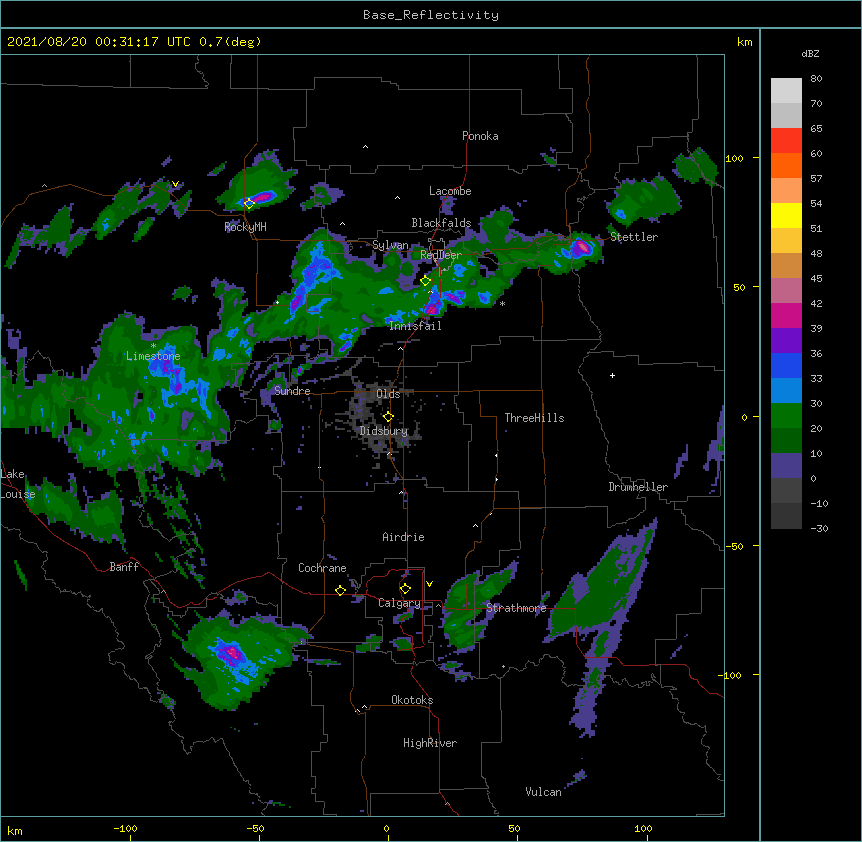
Task: Select the white-gray swatch between 80 and 70
Action: [786, 91]
